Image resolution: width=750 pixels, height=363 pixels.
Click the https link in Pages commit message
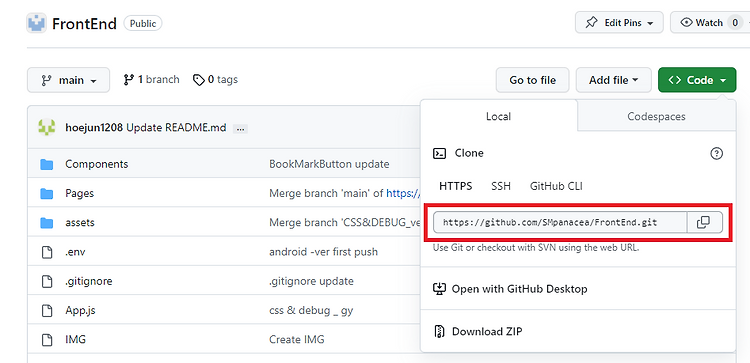click(x=403, y=193)
